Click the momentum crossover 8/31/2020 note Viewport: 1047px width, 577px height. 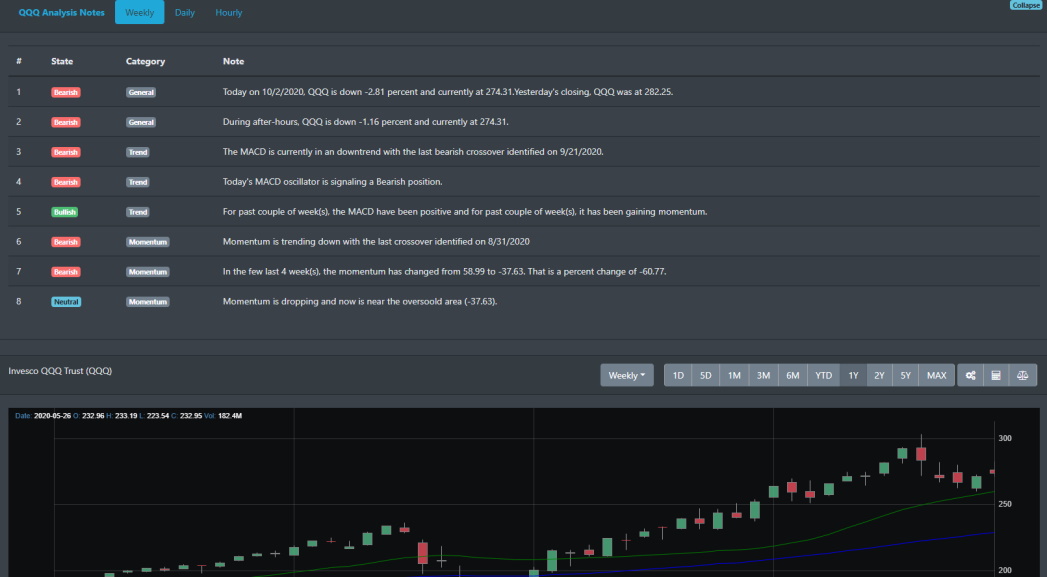pyautogui.click(x=376, y=242)
